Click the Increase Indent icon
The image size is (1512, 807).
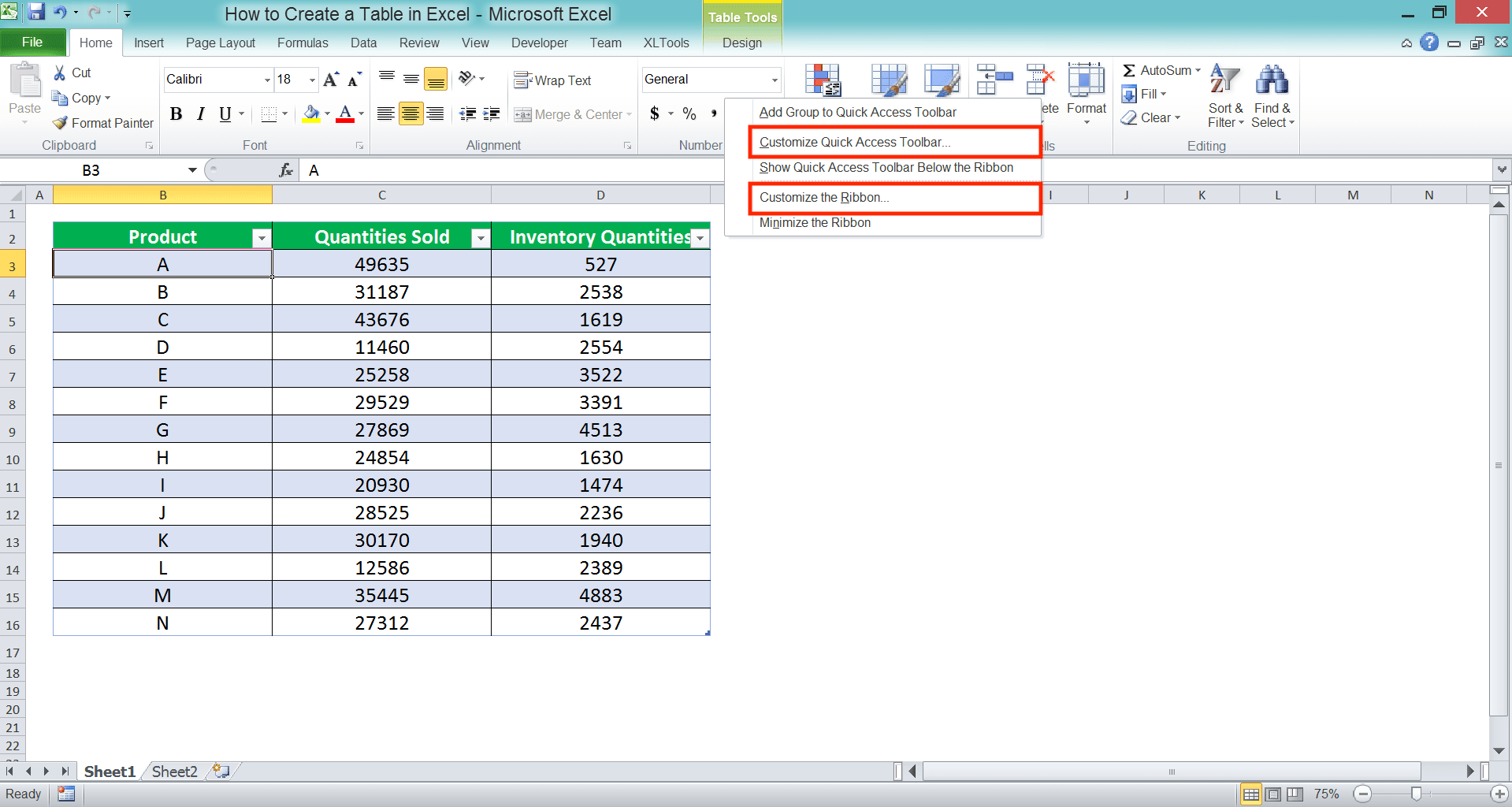click(x=492, y=114)
